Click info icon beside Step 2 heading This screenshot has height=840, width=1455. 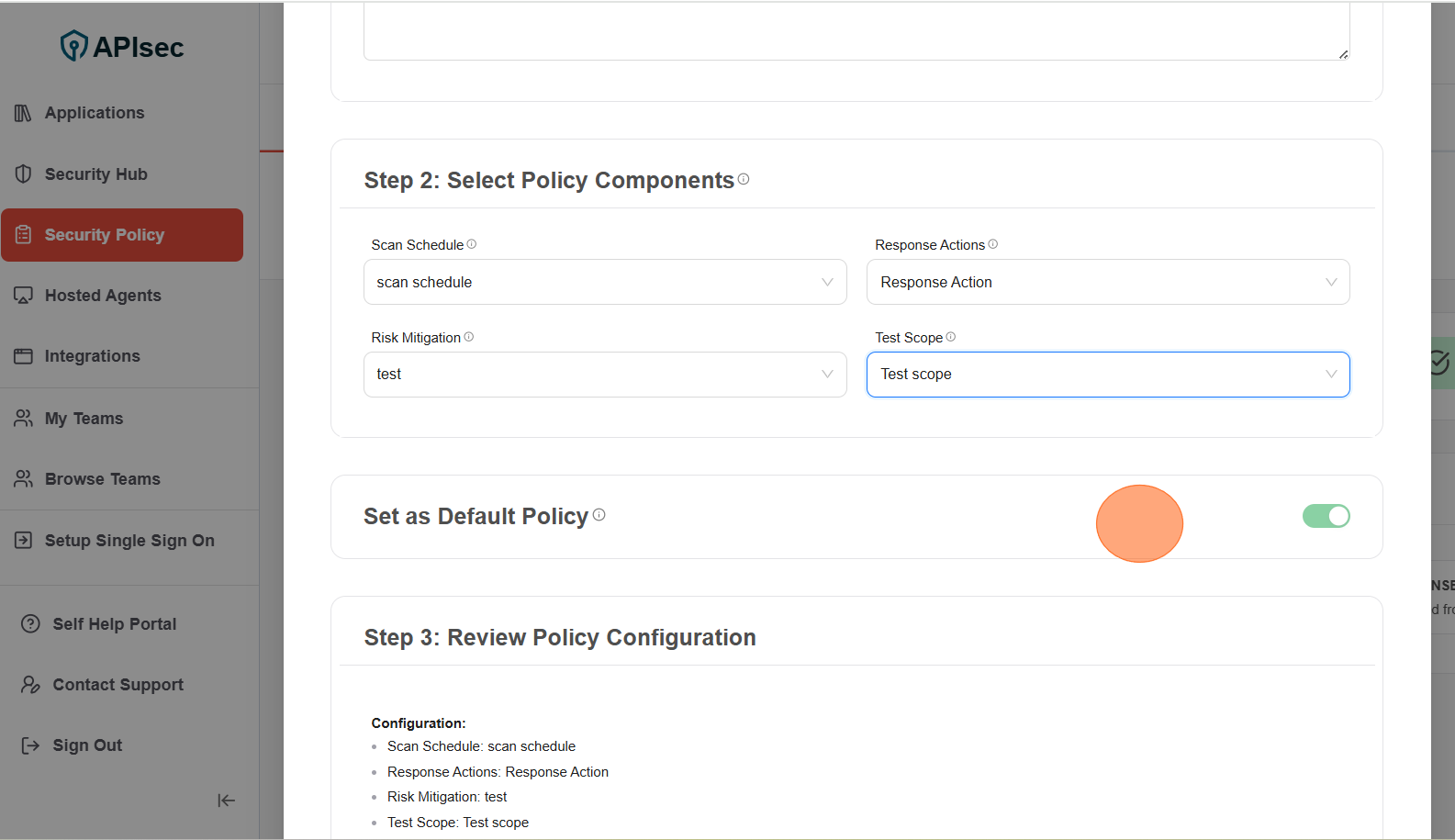pos(744,179)
